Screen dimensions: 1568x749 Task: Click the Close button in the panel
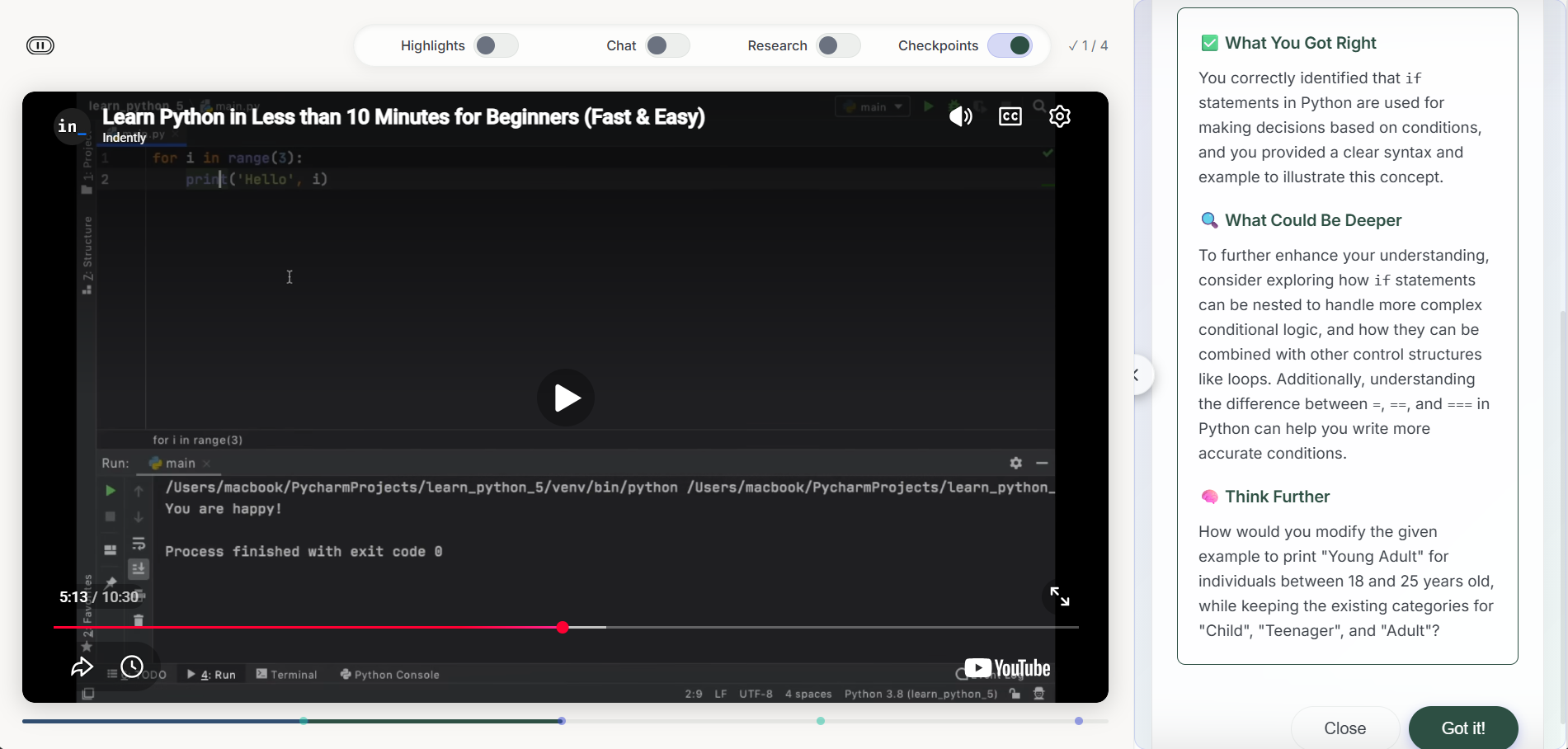pyautogui.click(x=1344, y=728)
